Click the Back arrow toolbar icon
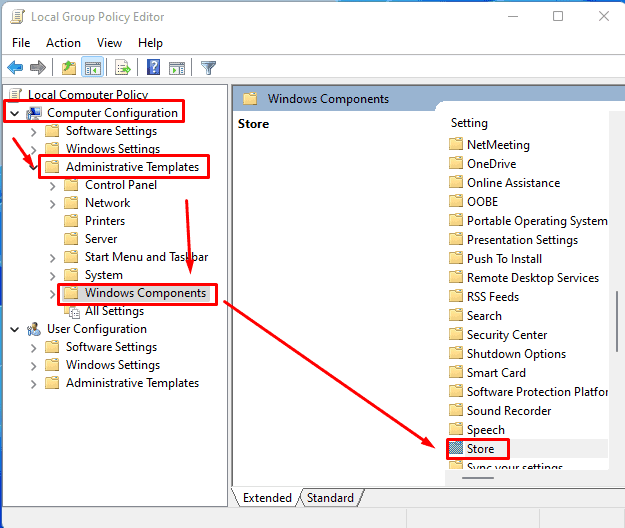The image size is (625, 528). pyautogui.click(x=15, y=67)
